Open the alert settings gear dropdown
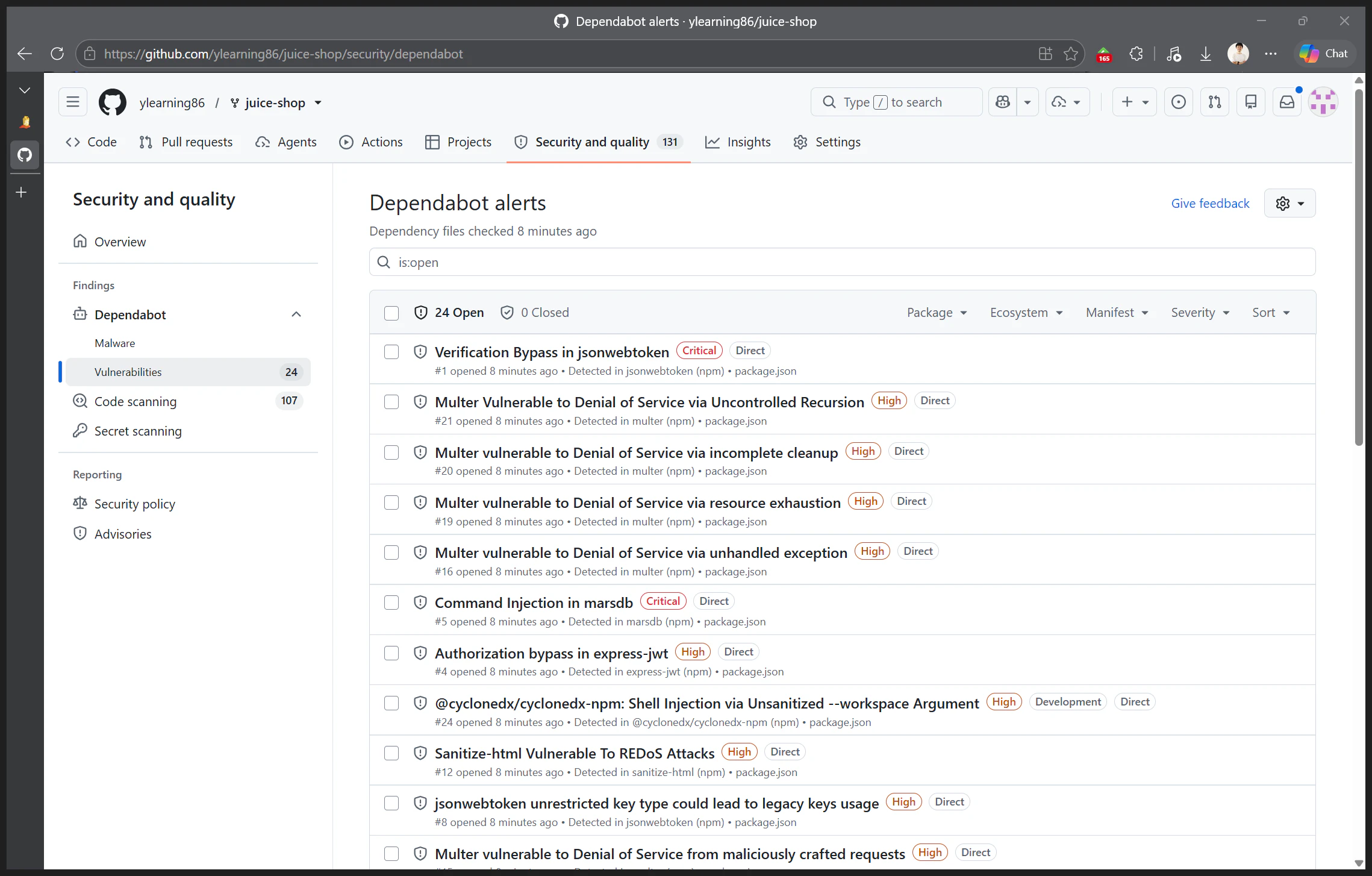 (x=1289, y=204)
